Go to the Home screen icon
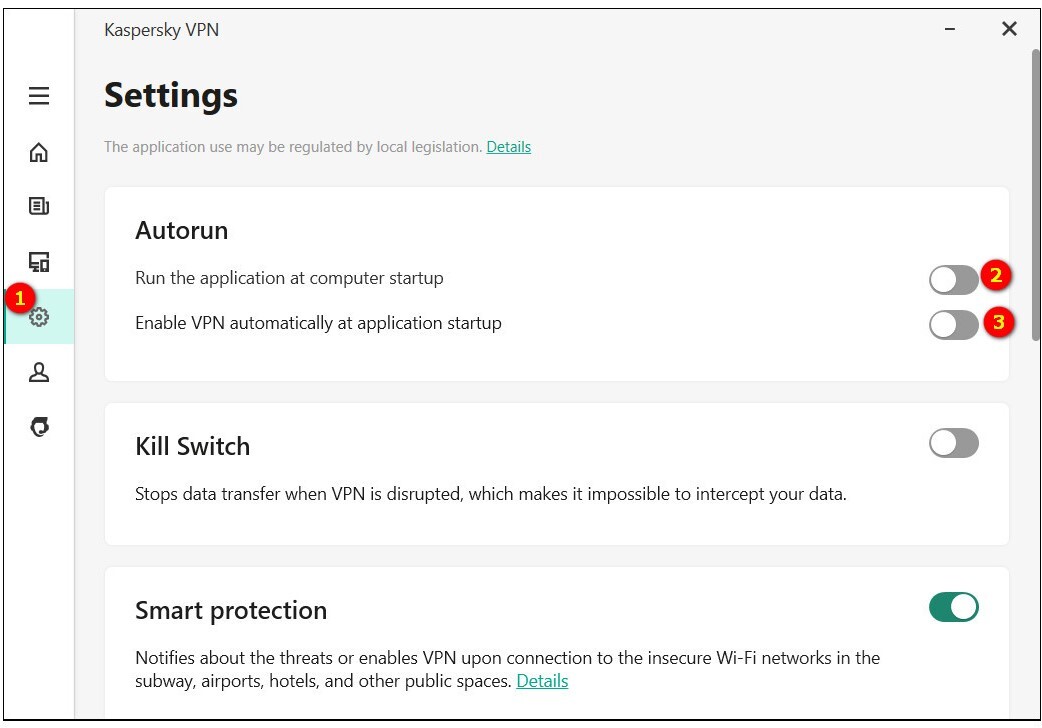The height and width of the screenshot is (728, 1042). [x=39, y=152]
